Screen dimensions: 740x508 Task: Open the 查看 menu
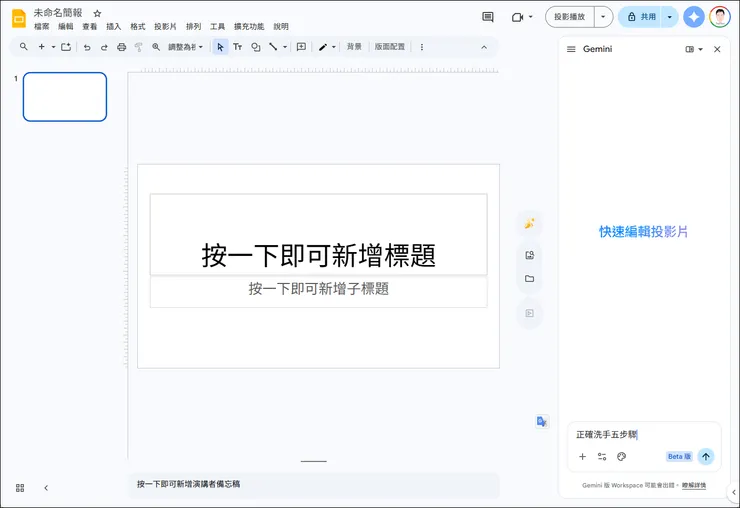pos(90,26)
